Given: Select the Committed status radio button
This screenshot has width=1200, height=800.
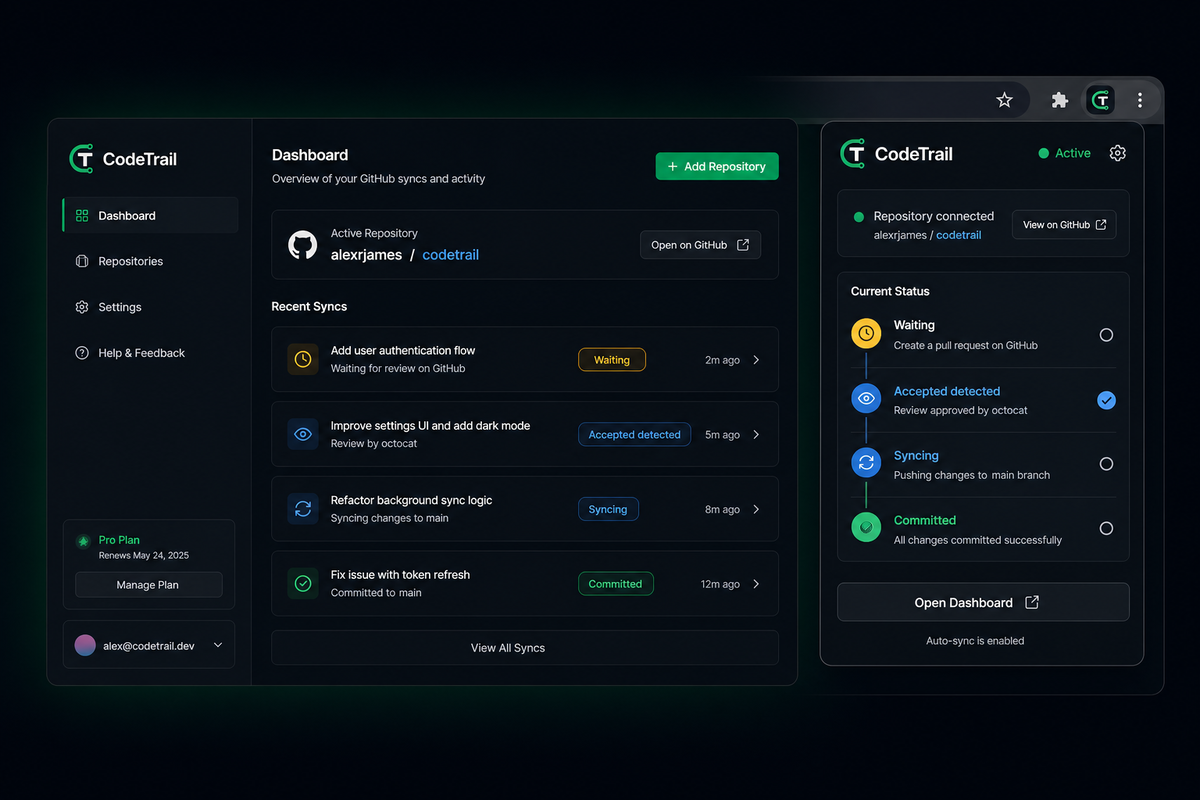Looking at the screenshot, I should point(1106,528).
